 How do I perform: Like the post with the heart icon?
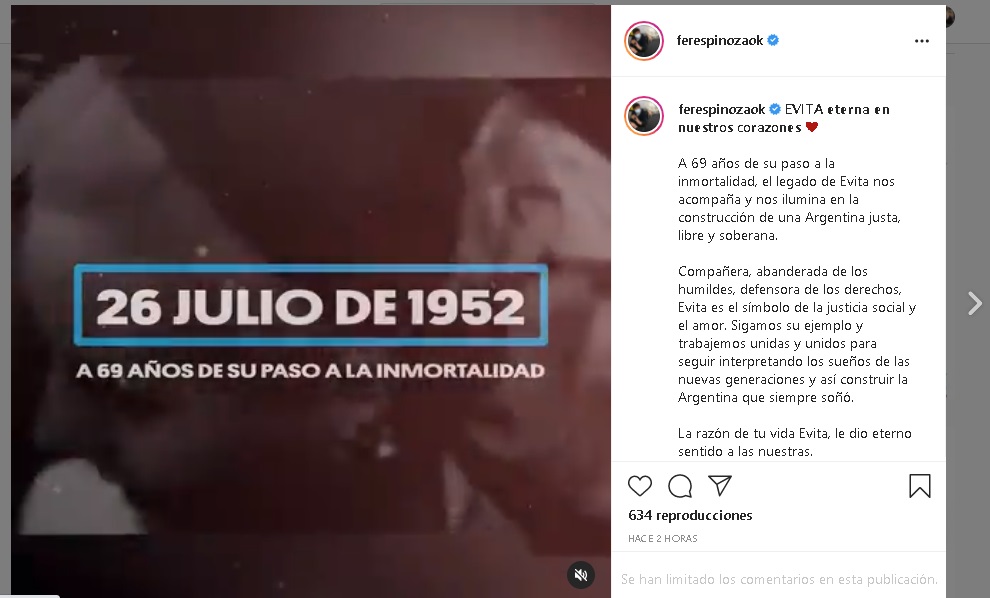click(x=640, y=486)
